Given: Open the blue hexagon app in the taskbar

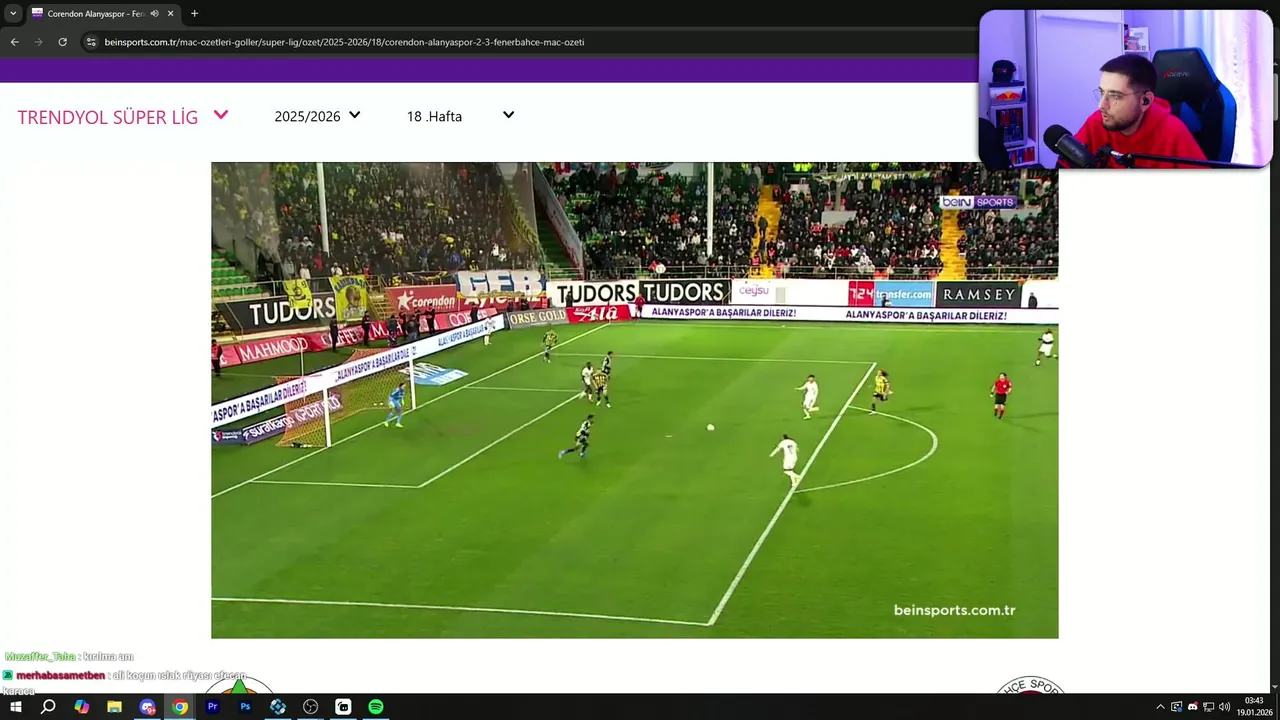Looking at the screenshot, I should (x=278, y=707).
